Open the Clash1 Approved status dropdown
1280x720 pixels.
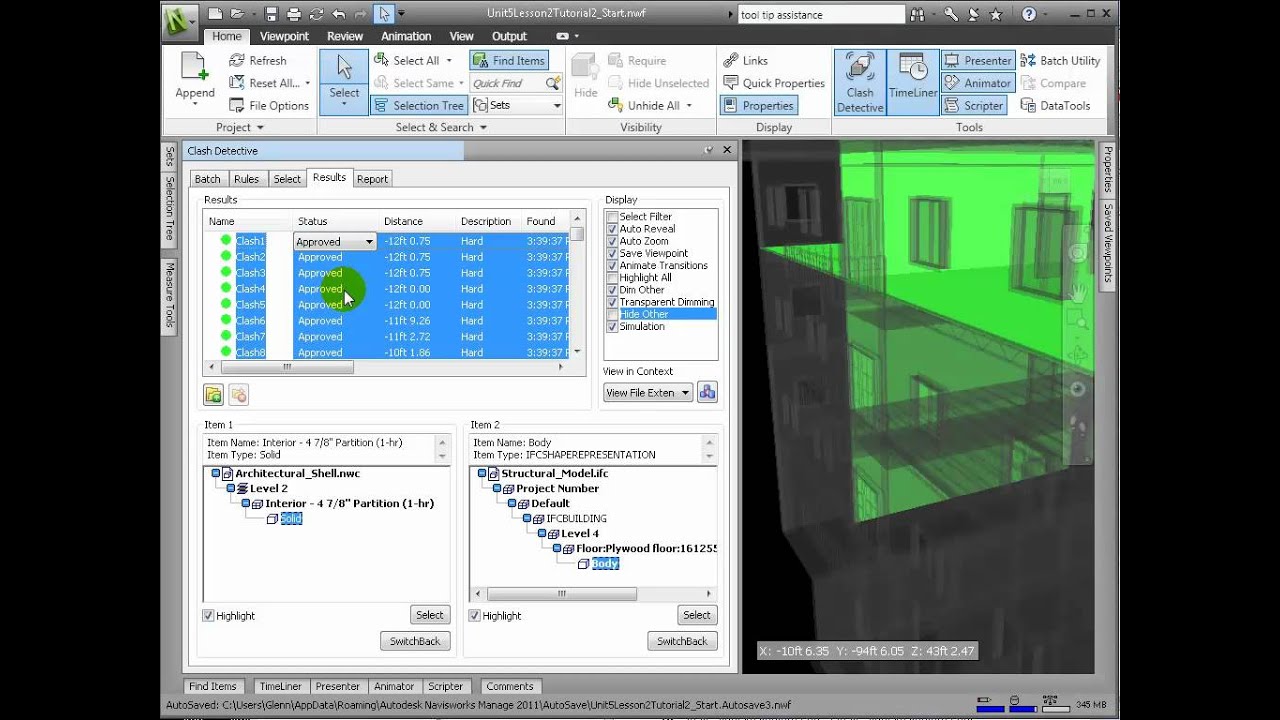pos(369,241)
